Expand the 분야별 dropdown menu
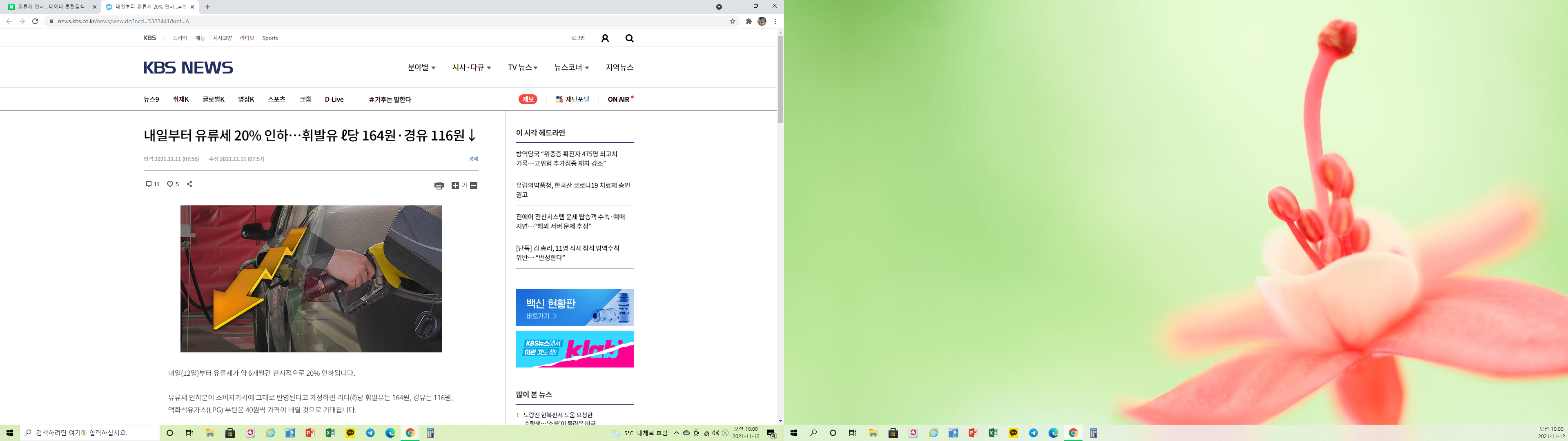This screenshot has height=441, width=1568. coord(421,68)
